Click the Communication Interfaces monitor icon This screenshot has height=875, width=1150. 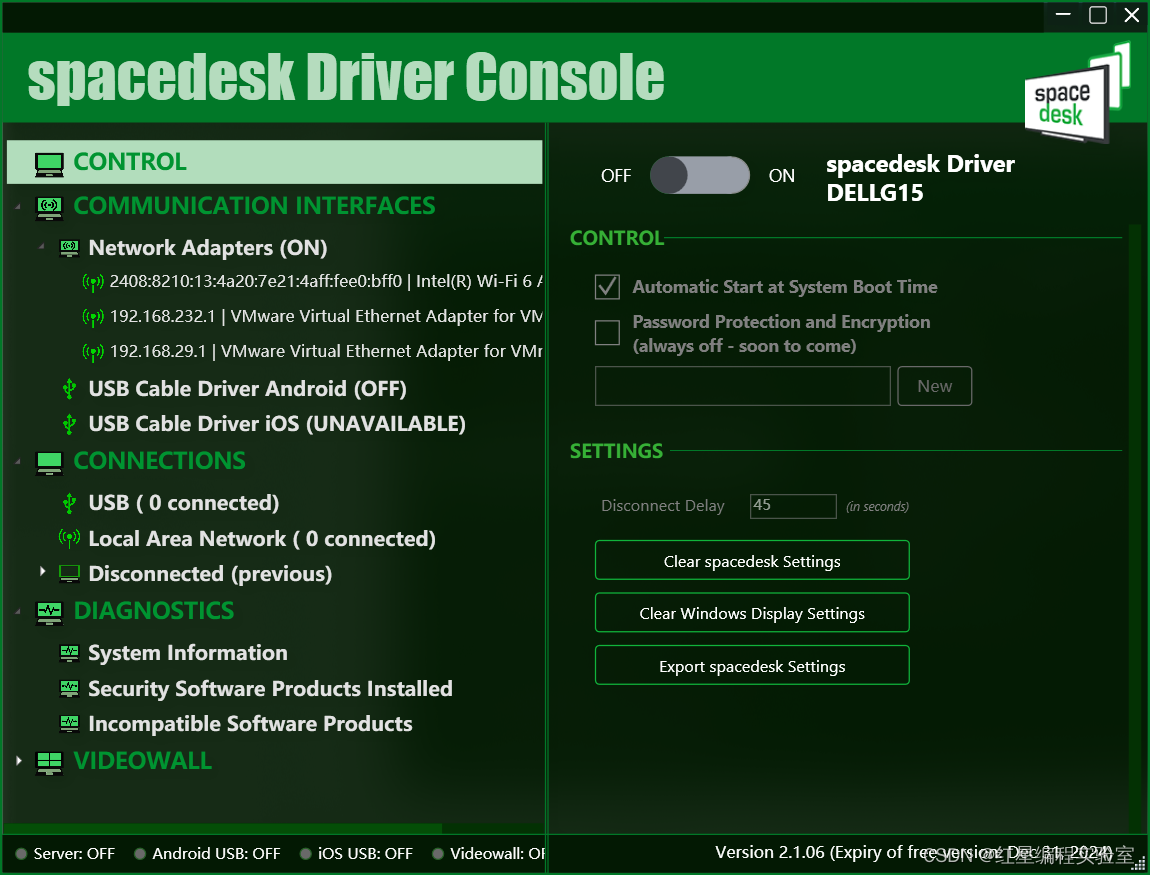49,208
